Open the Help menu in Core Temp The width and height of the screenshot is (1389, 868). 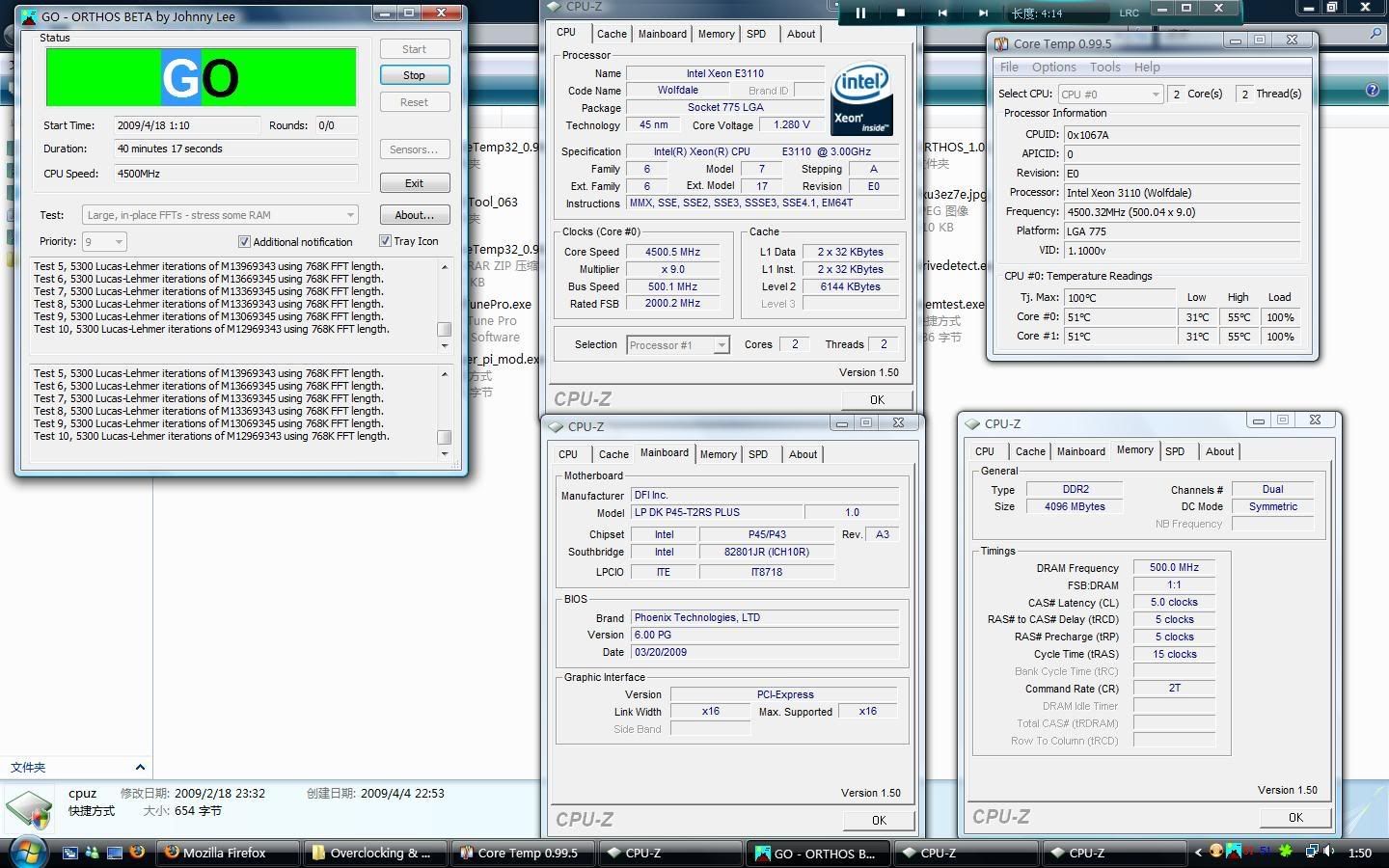[1147, 68]
